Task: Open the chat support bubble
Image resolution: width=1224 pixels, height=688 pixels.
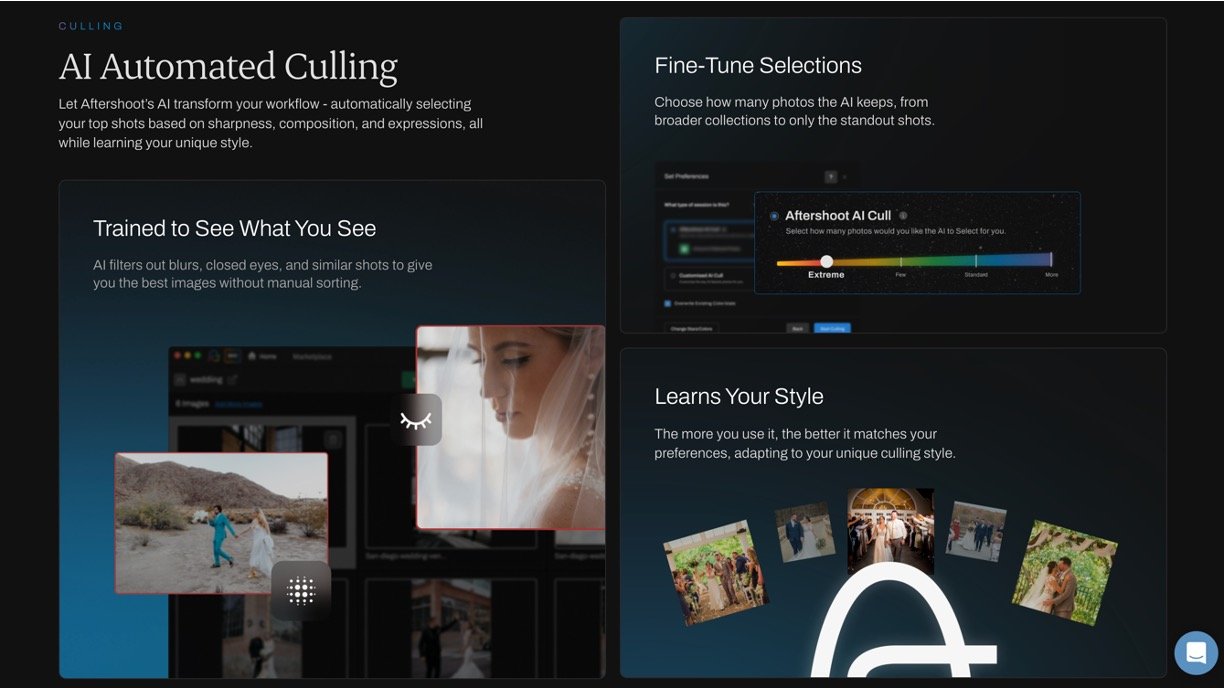Action: [x=1195, y=653]
